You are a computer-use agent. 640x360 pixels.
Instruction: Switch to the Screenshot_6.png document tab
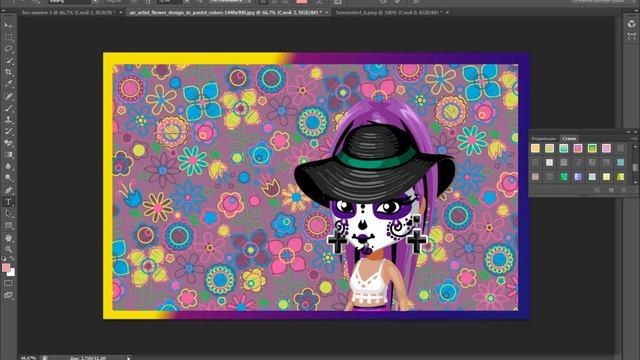tap(388, 13)
